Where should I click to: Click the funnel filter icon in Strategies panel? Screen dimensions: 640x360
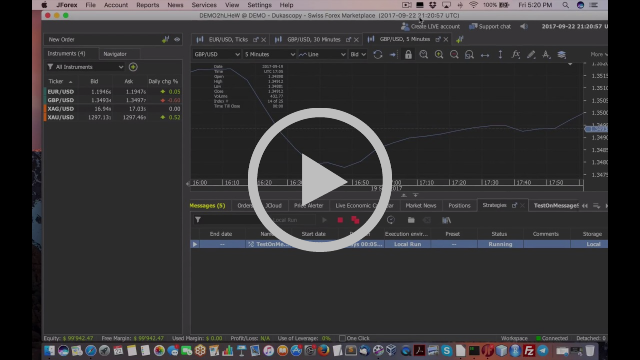tap(198, 220)
